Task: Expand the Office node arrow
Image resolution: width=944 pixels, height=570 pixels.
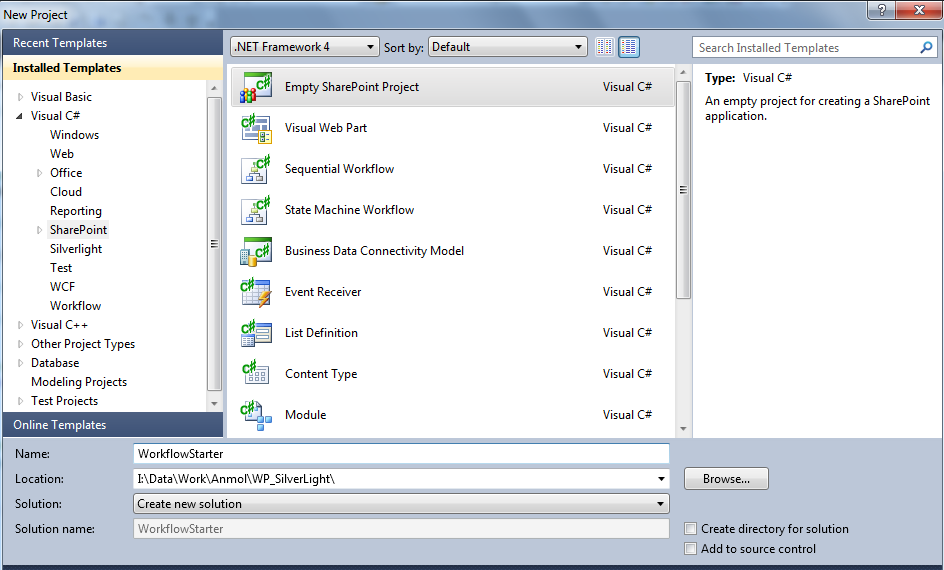Action: [39, 173]
